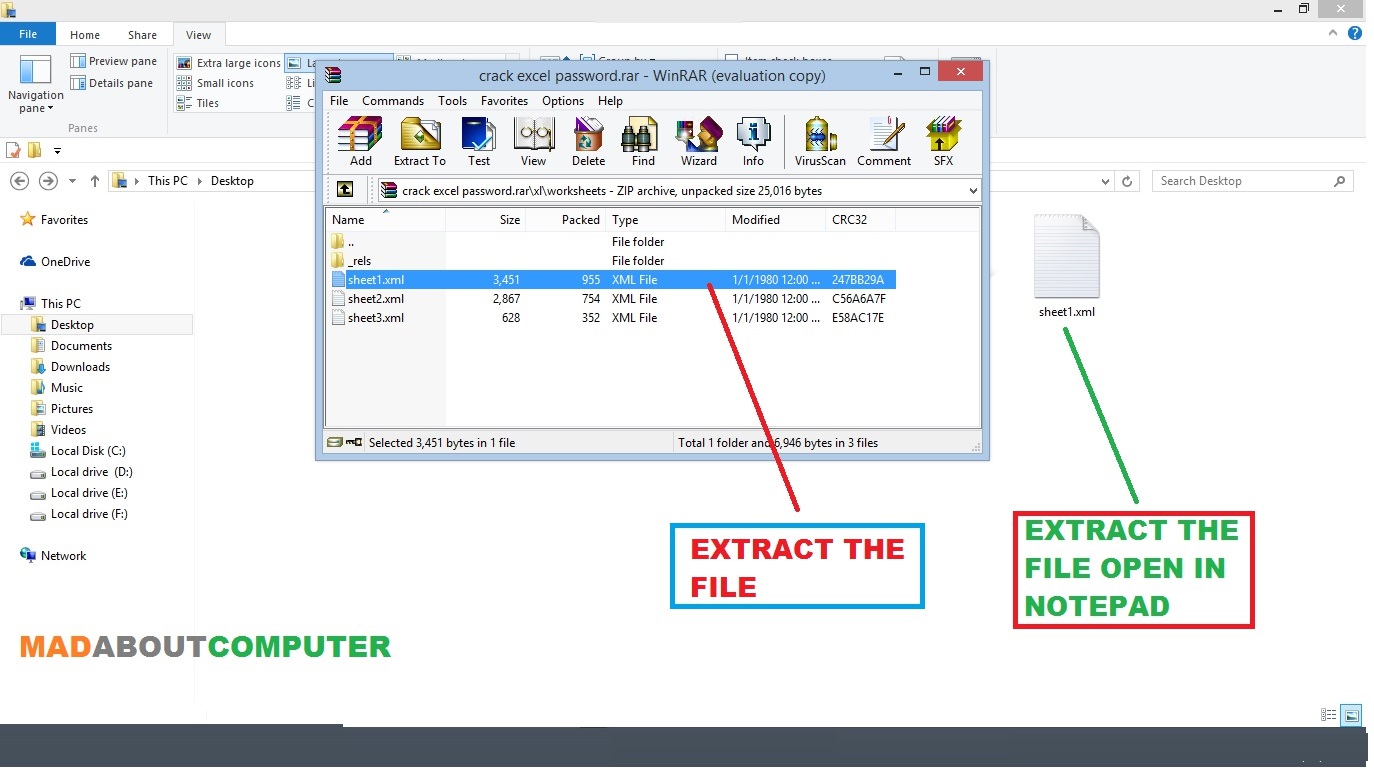Open WinRAR File menu
The image size is (1374, 777).
coord(339,101)
